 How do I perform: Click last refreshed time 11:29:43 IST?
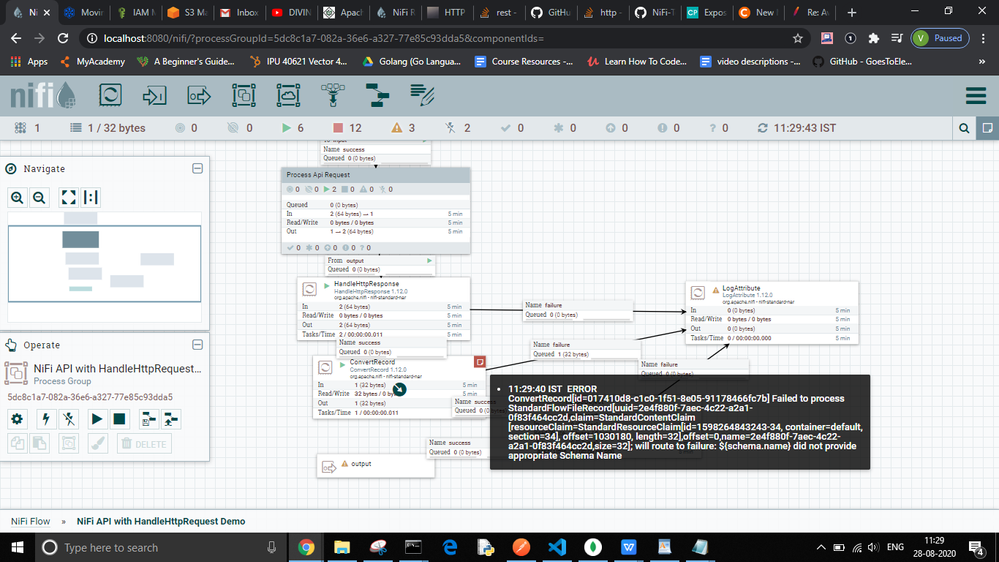point(796,128)
